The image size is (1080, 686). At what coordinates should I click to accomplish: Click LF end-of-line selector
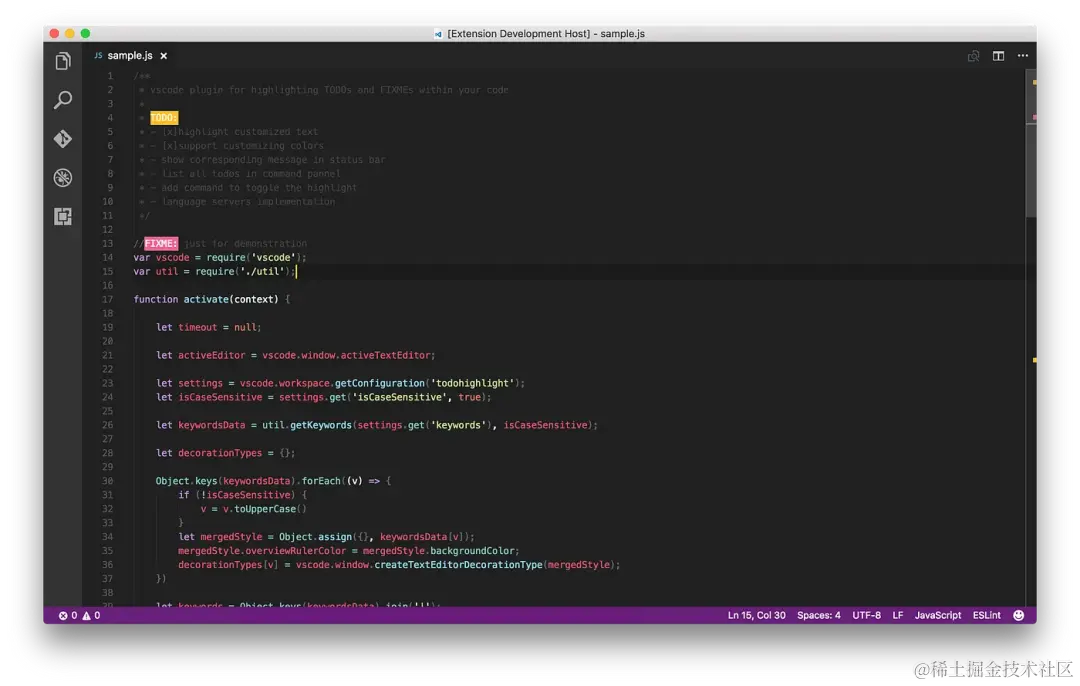[x=897, y=615]
